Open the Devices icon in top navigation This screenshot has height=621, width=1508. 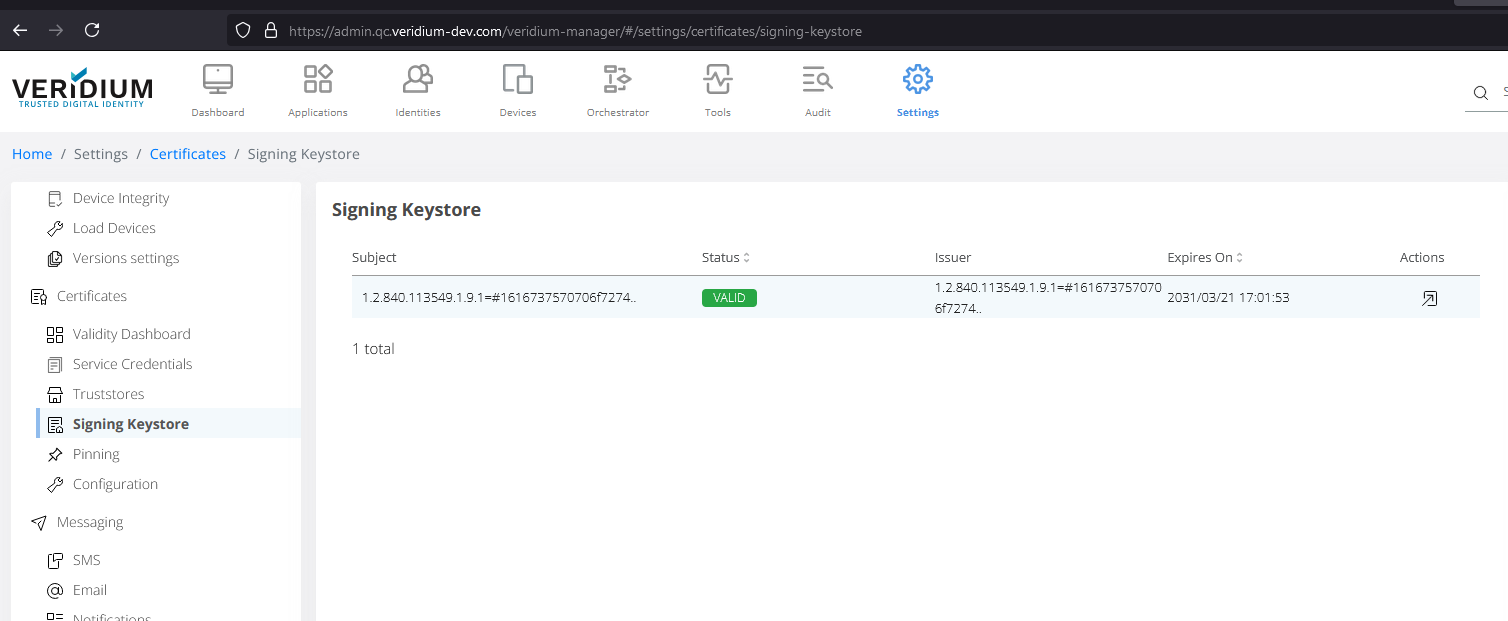tap(517, 79)
